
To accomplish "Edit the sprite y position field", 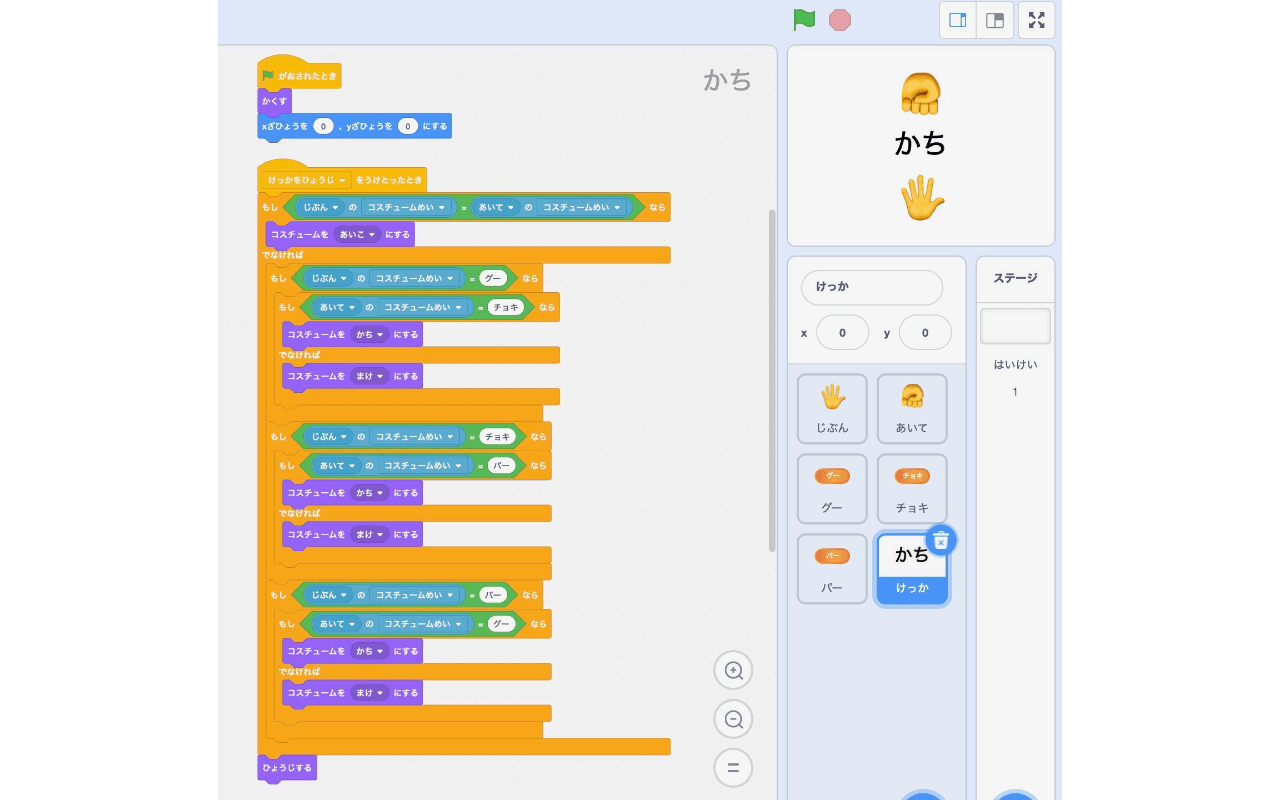I will click(925, 333).
